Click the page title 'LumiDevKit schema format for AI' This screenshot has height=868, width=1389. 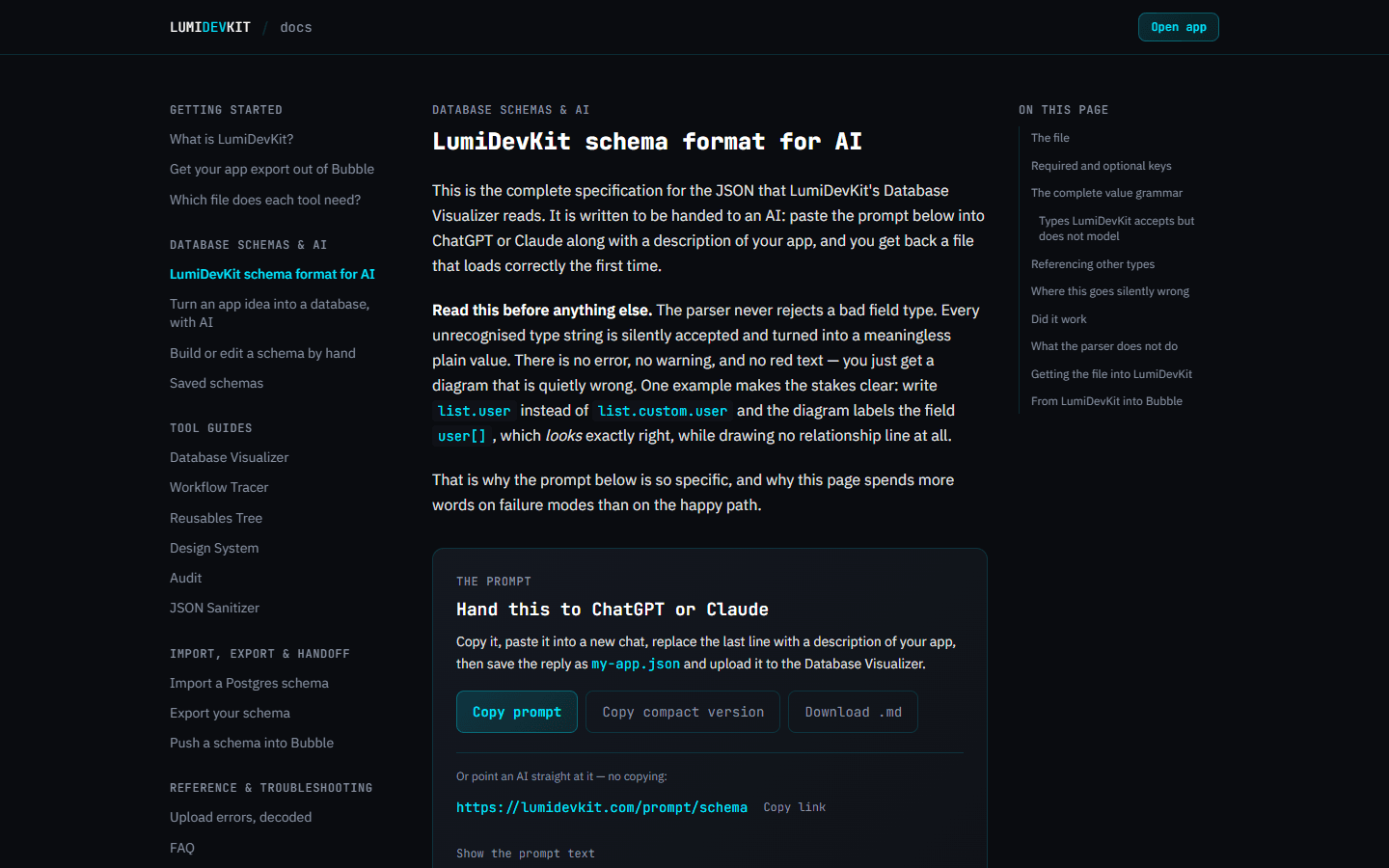647,142
